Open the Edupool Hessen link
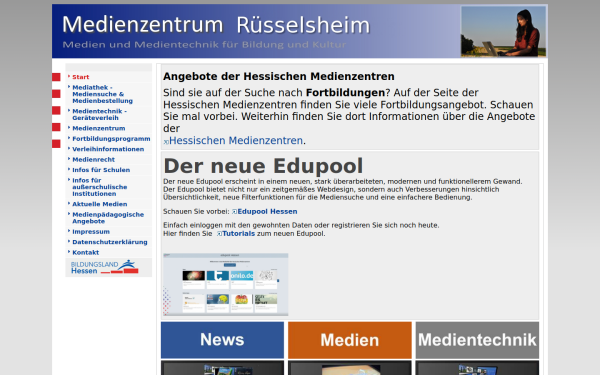 click(x=267, y=211)
